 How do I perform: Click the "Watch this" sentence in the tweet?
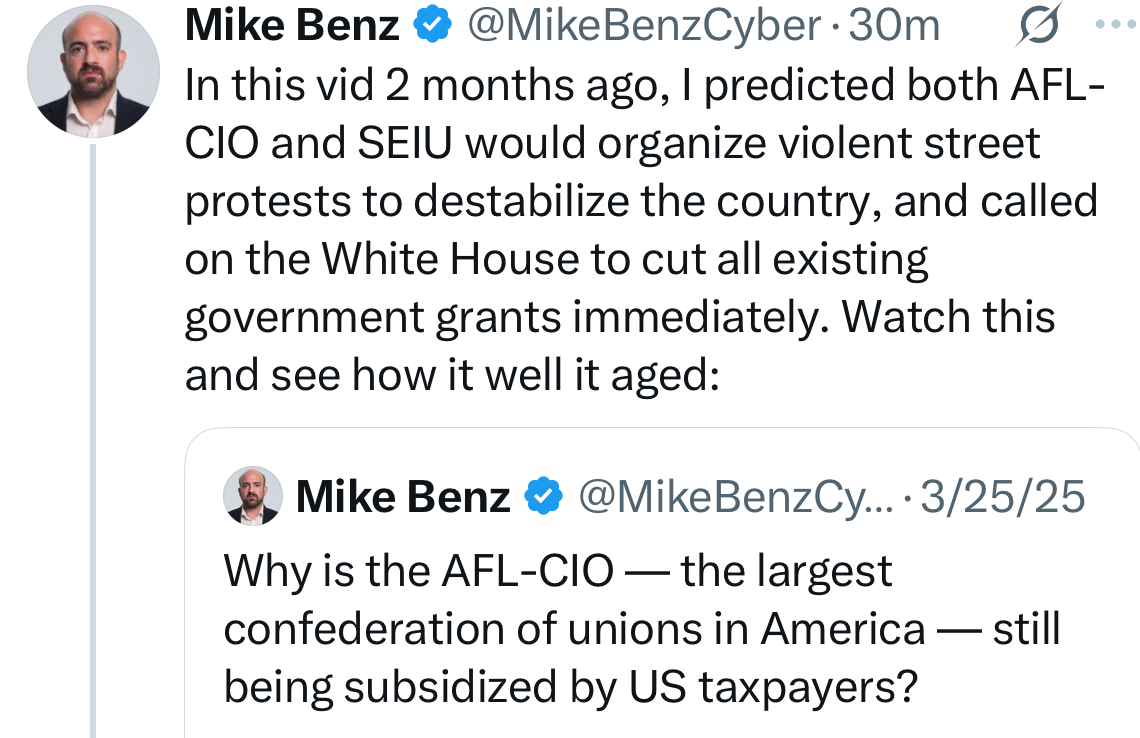949,317
